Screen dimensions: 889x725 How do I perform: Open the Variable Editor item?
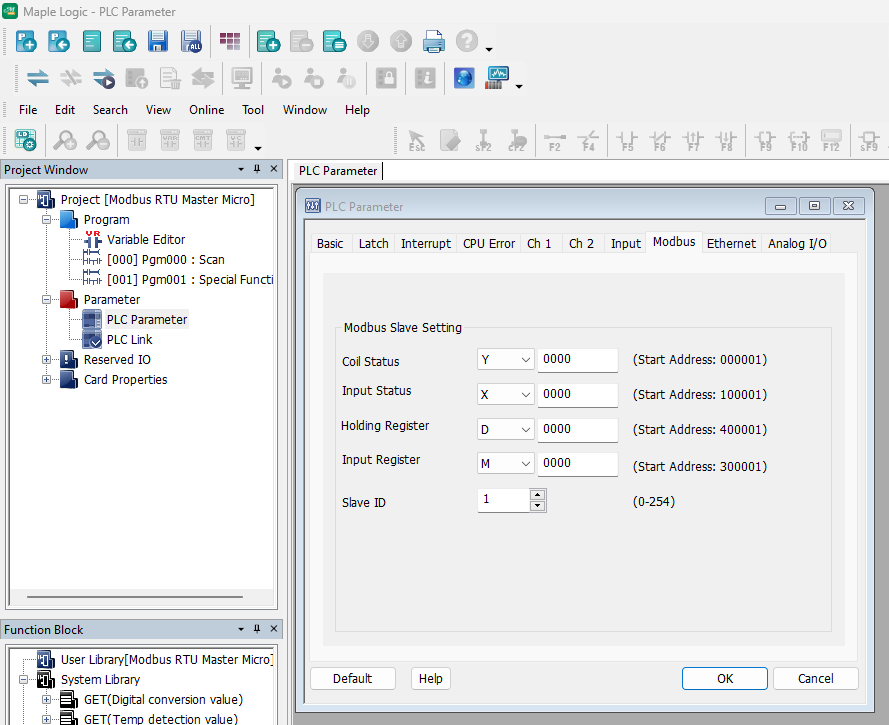146,240
